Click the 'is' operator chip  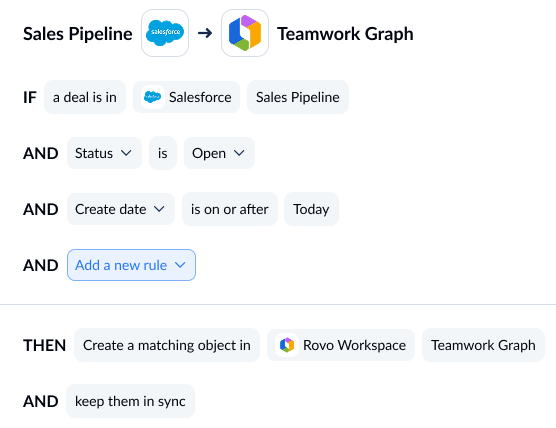pos(163,153)
